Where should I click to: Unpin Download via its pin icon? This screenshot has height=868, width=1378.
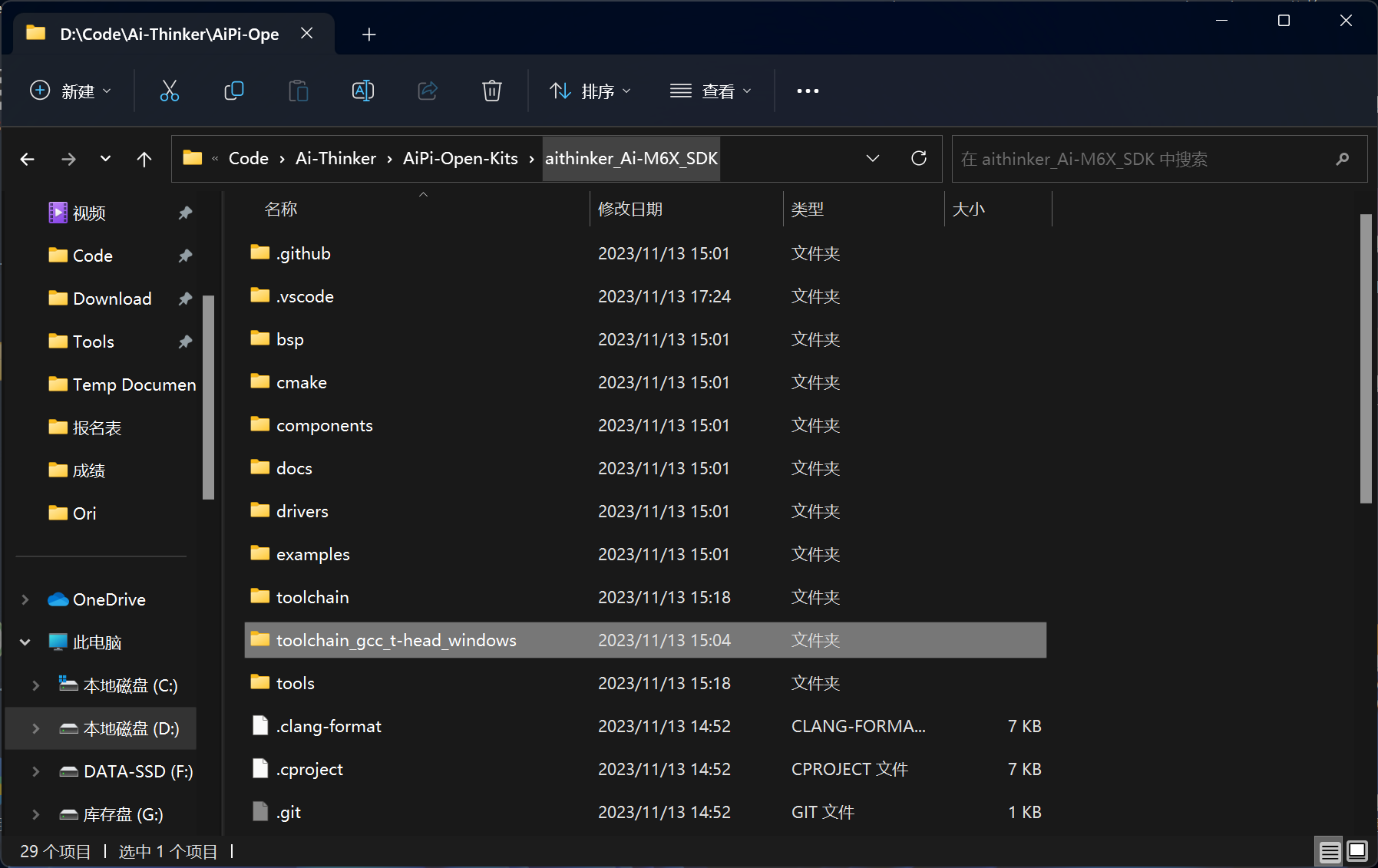point(185,299)
